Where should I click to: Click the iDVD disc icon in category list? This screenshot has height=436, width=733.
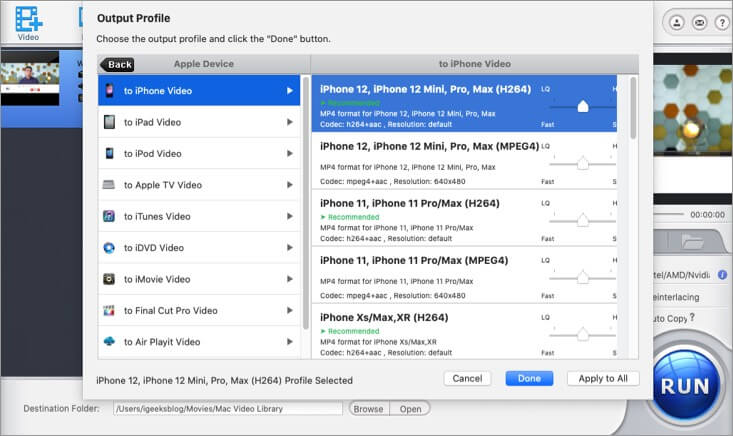coord(109,247)
